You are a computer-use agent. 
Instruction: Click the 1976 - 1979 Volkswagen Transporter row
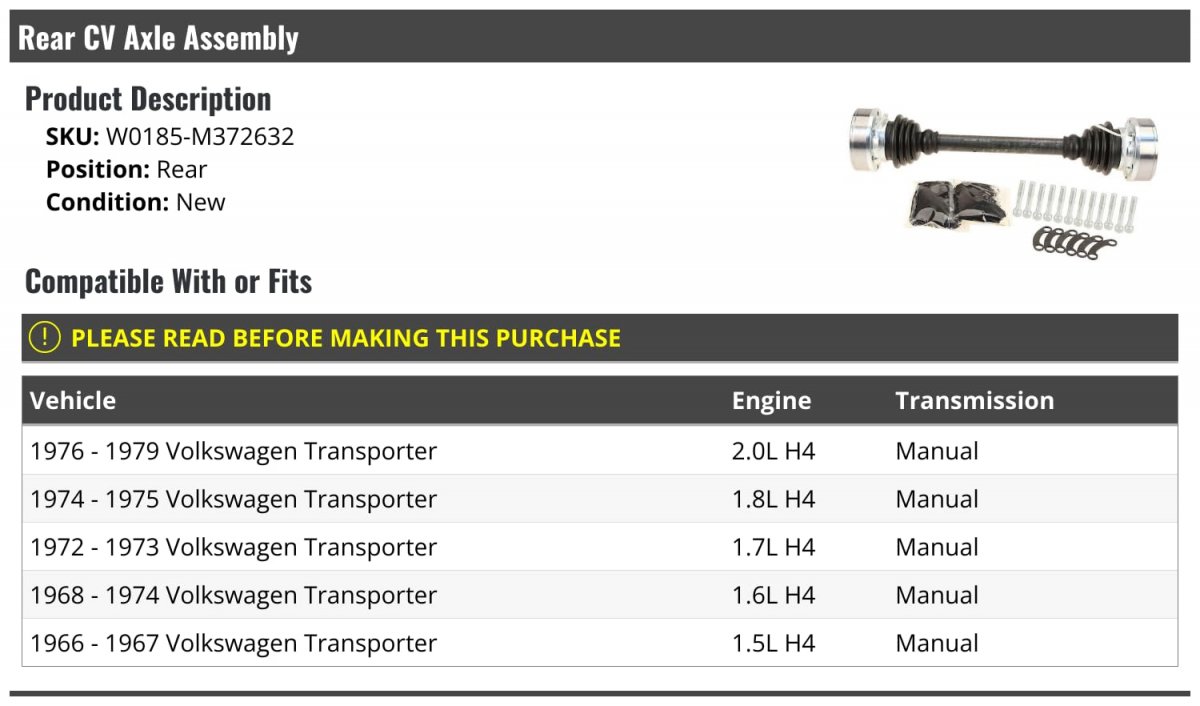(x=600, y=451)
